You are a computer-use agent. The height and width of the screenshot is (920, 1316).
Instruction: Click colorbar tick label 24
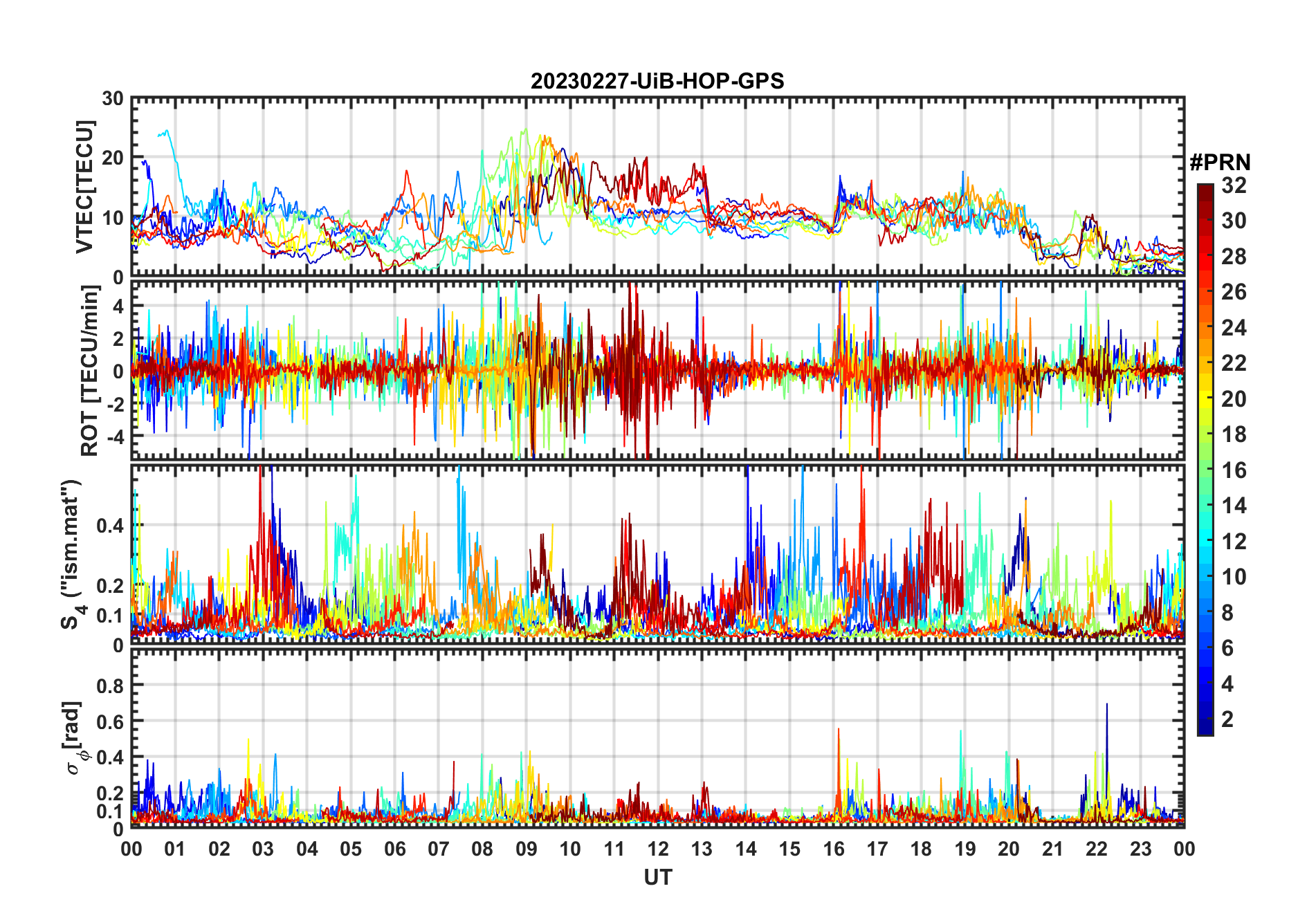pyautogui.click(x=1234, y=328)
